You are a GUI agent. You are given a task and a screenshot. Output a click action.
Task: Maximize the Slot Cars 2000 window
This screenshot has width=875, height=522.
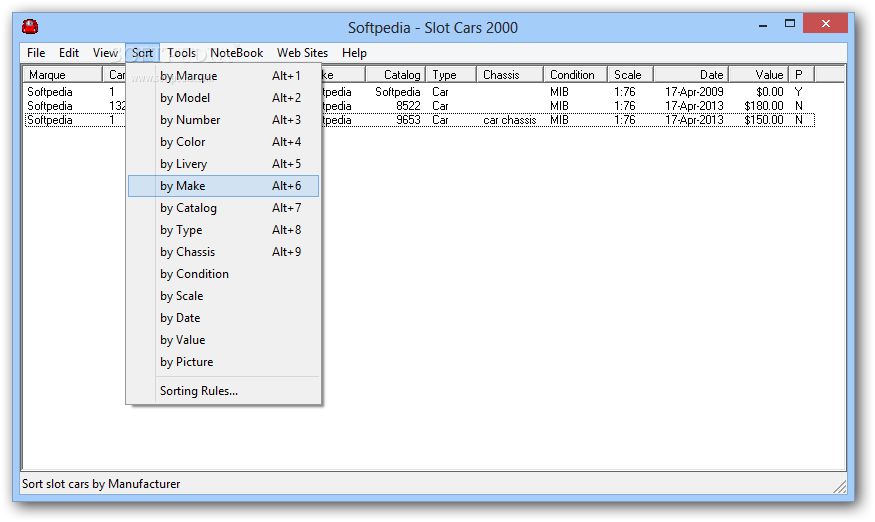click(x=790, y=23)
